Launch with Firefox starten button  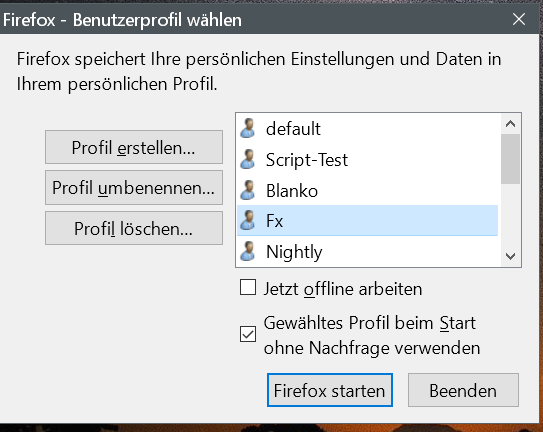pos(330,390)
